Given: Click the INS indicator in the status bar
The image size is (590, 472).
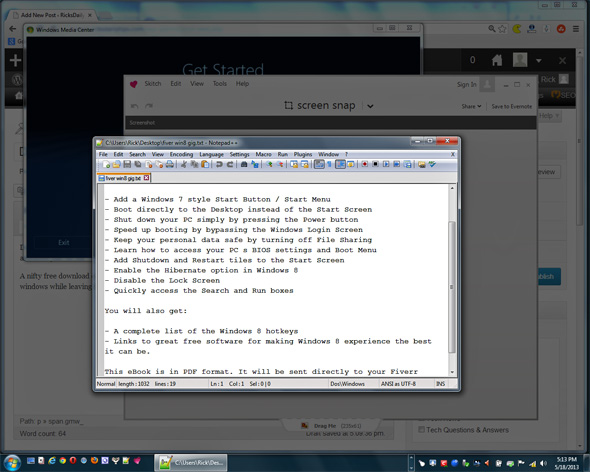Looking at the screenshot, I should [440, 384].
